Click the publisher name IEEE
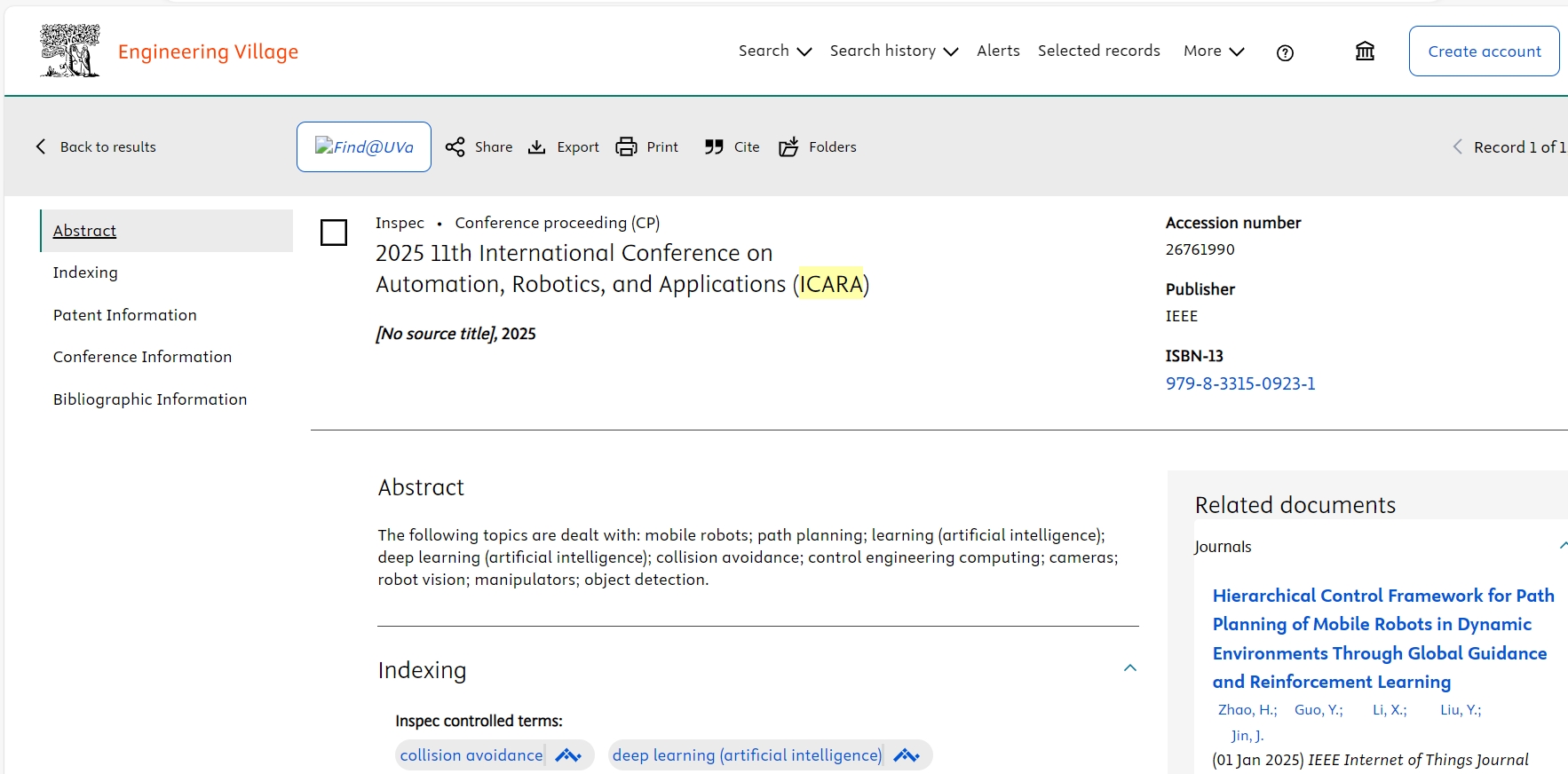 1182,316
